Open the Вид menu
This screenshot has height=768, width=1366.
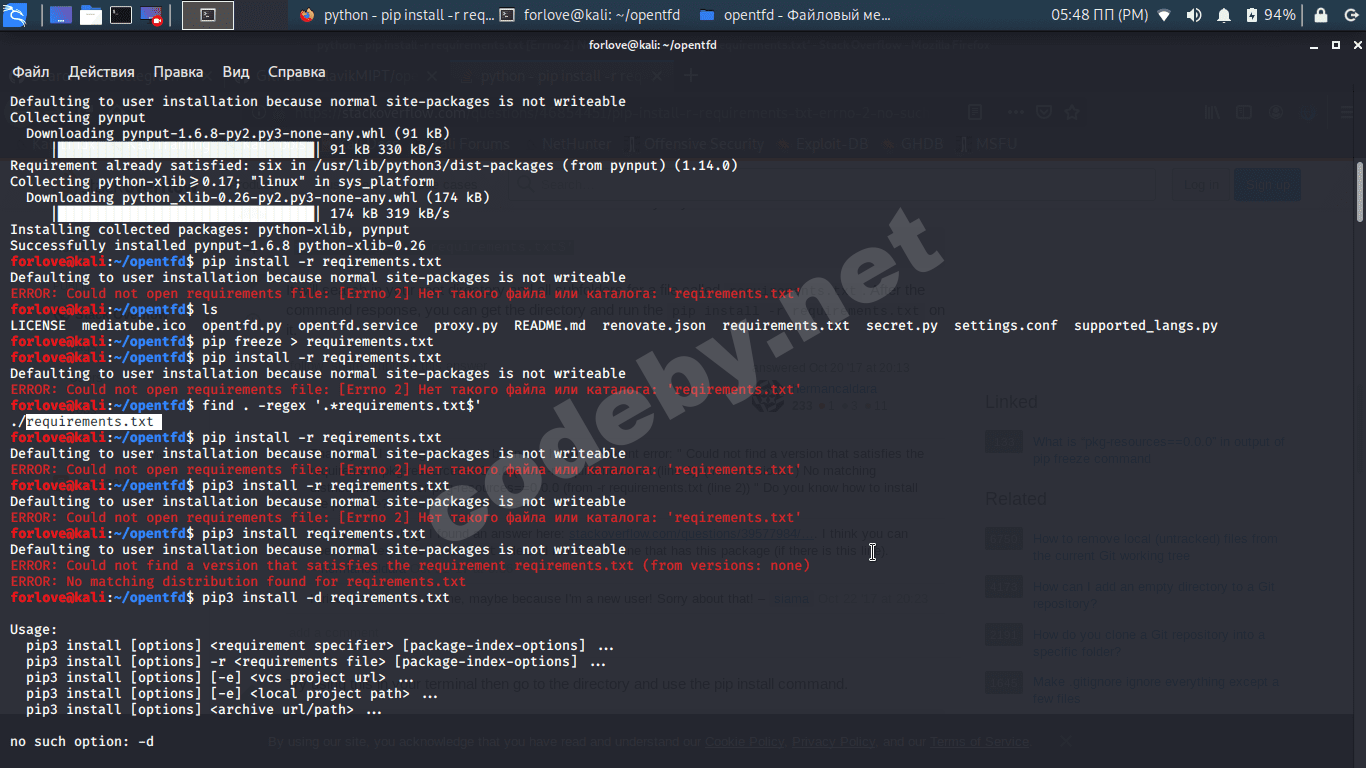pos(236,72)
